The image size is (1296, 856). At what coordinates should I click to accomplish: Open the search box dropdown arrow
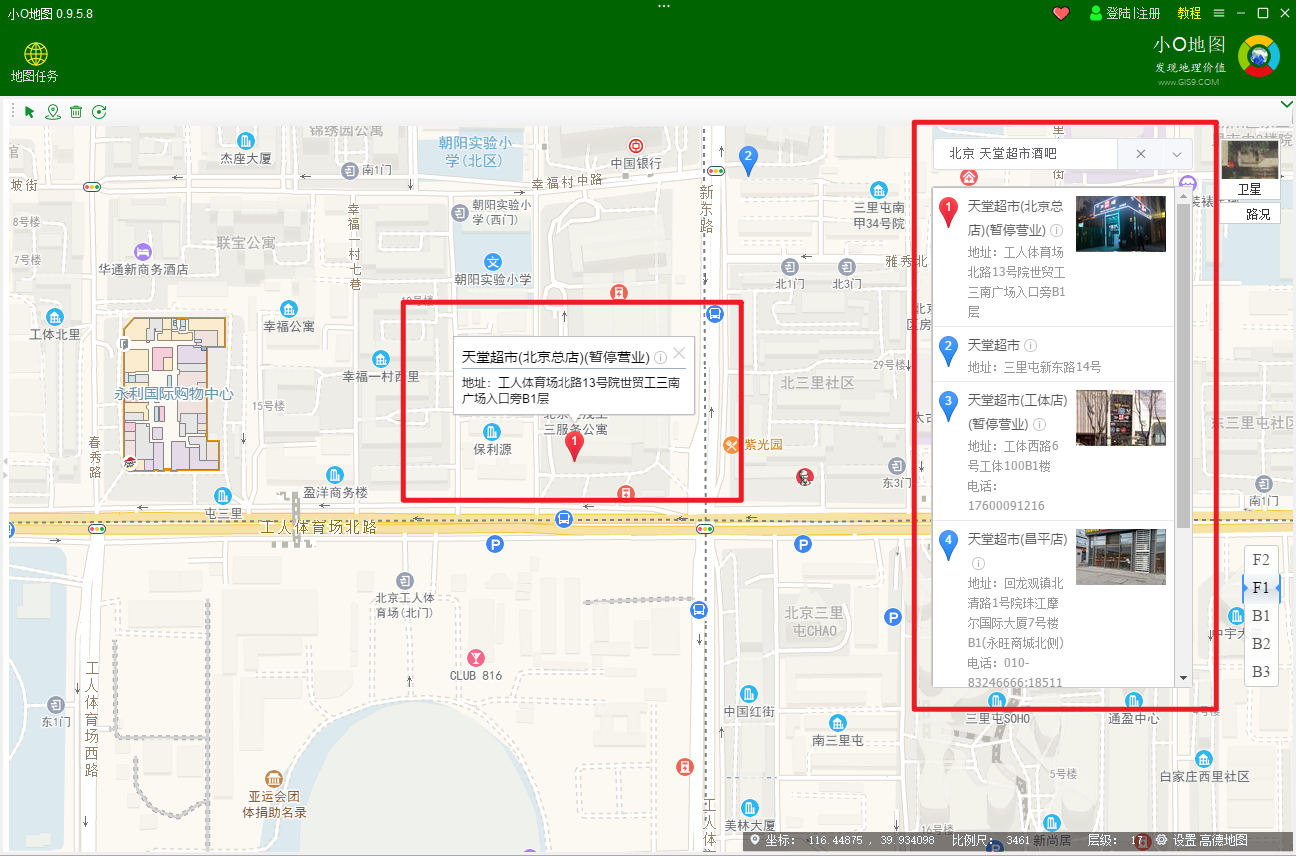(1177, 154)
